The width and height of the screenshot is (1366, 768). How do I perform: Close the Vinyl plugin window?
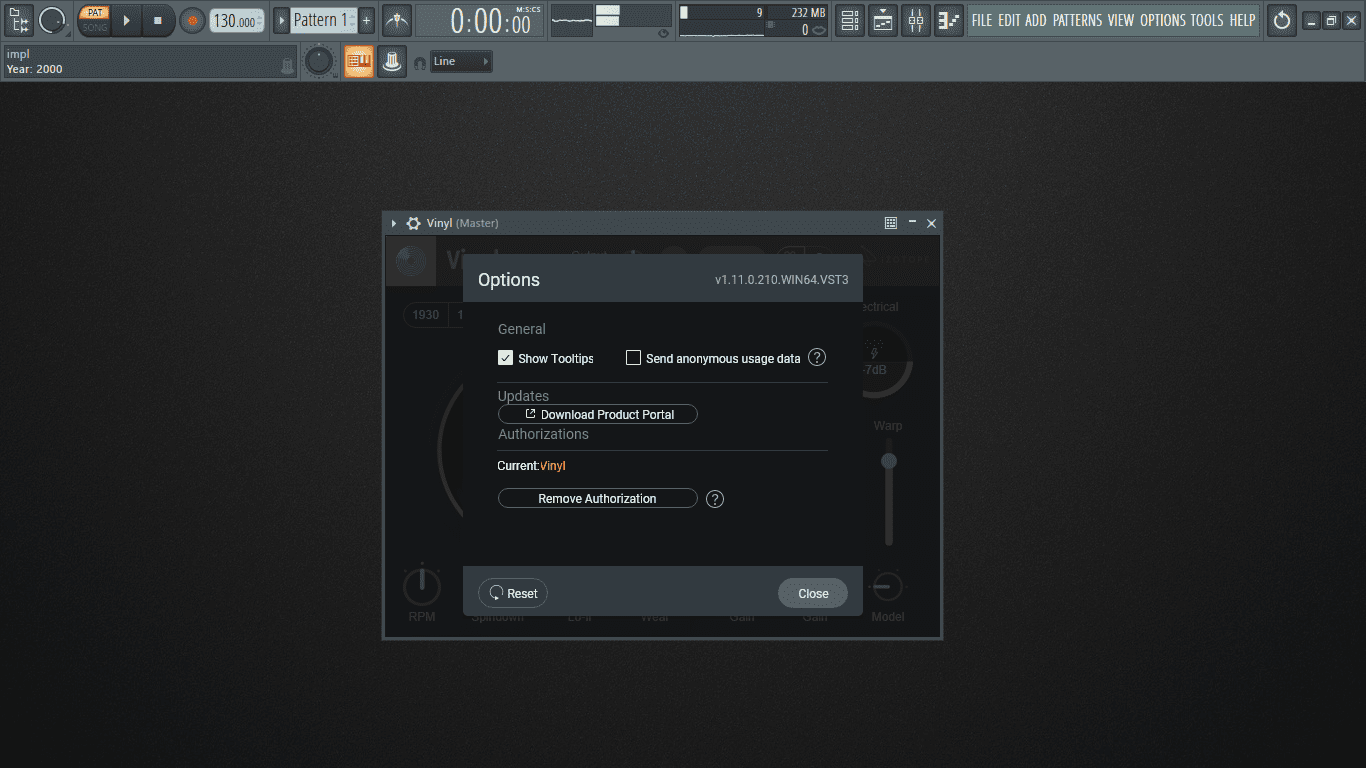click(931, 223)
